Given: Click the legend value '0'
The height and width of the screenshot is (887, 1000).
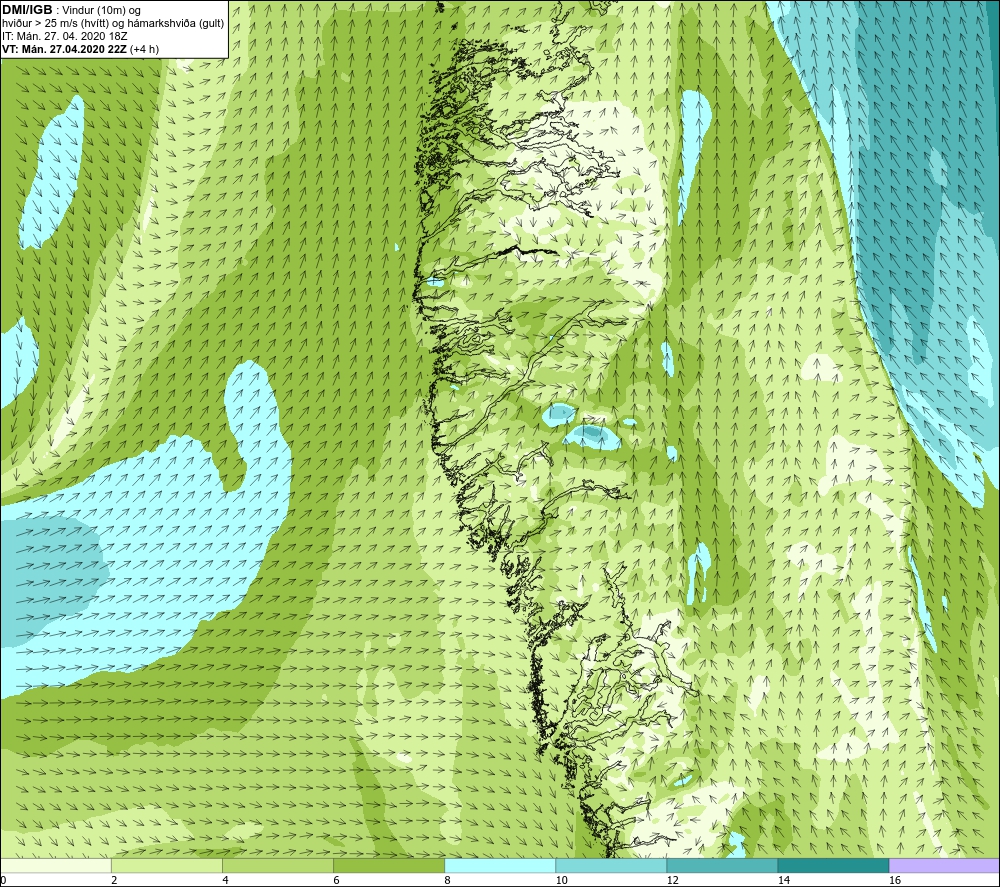Looking at the screenshot, I should click(4, 880).
